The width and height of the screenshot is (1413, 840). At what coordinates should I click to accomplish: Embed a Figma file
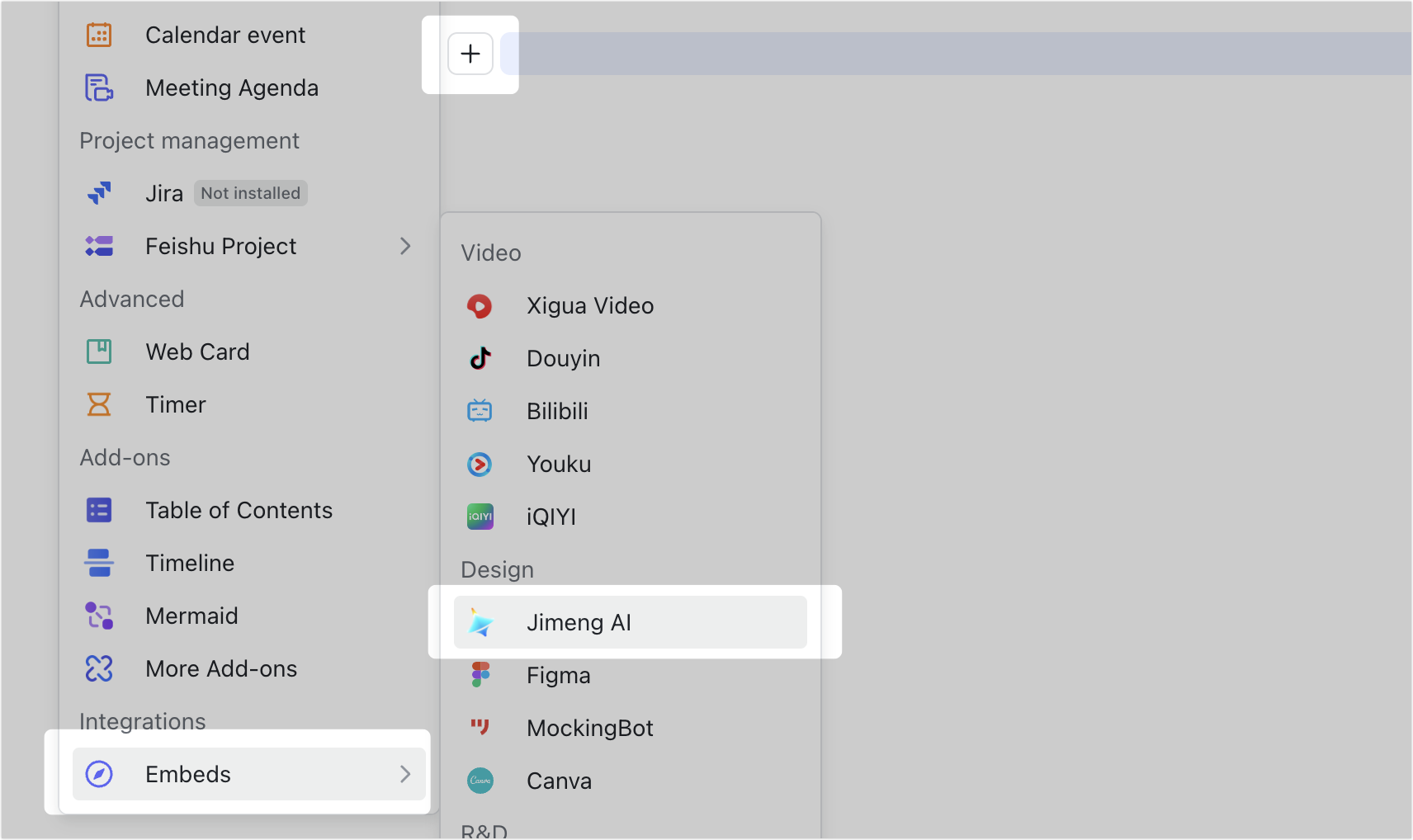pos(631,675)
